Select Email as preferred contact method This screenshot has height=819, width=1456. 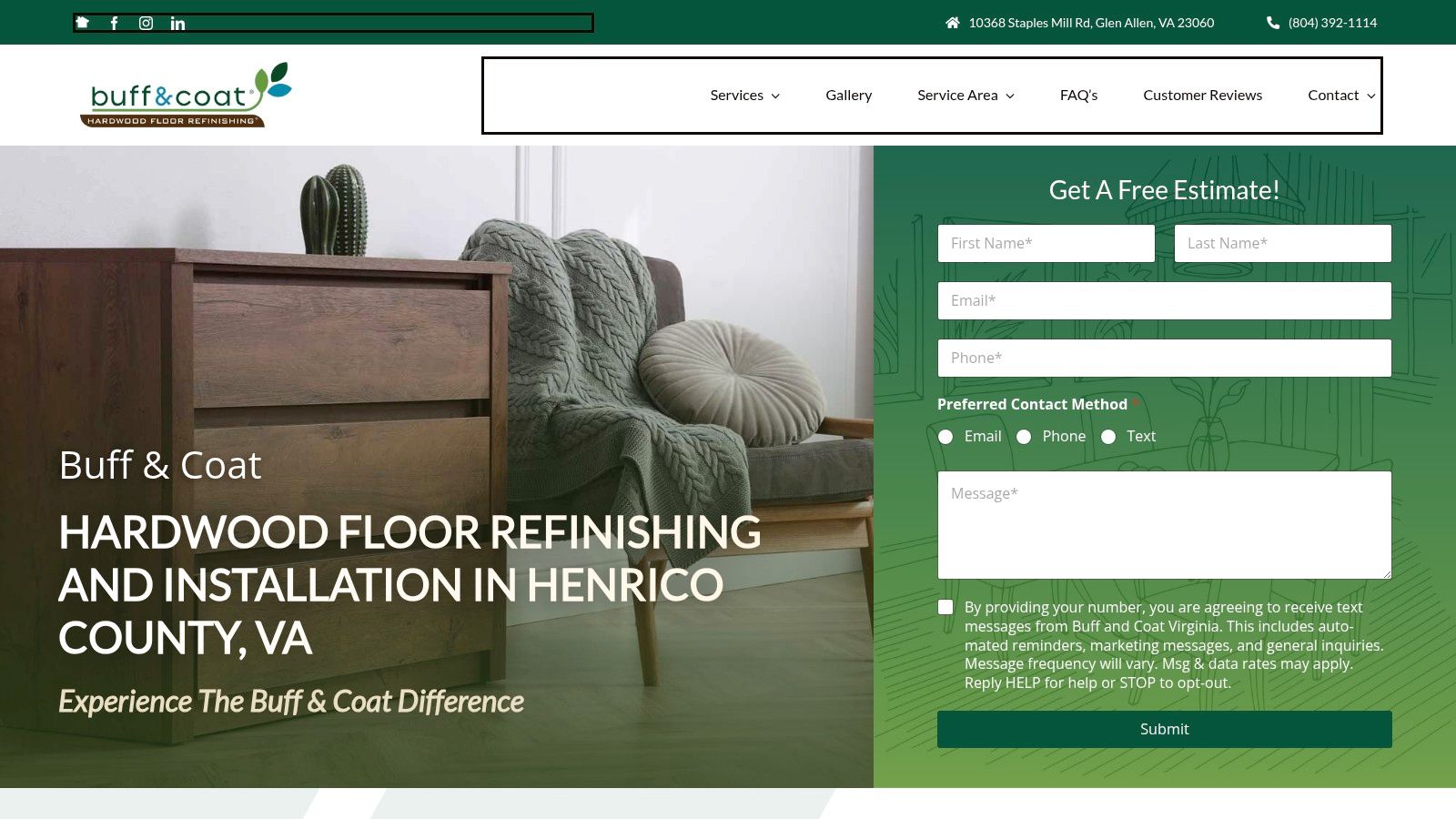pos(945,437)
